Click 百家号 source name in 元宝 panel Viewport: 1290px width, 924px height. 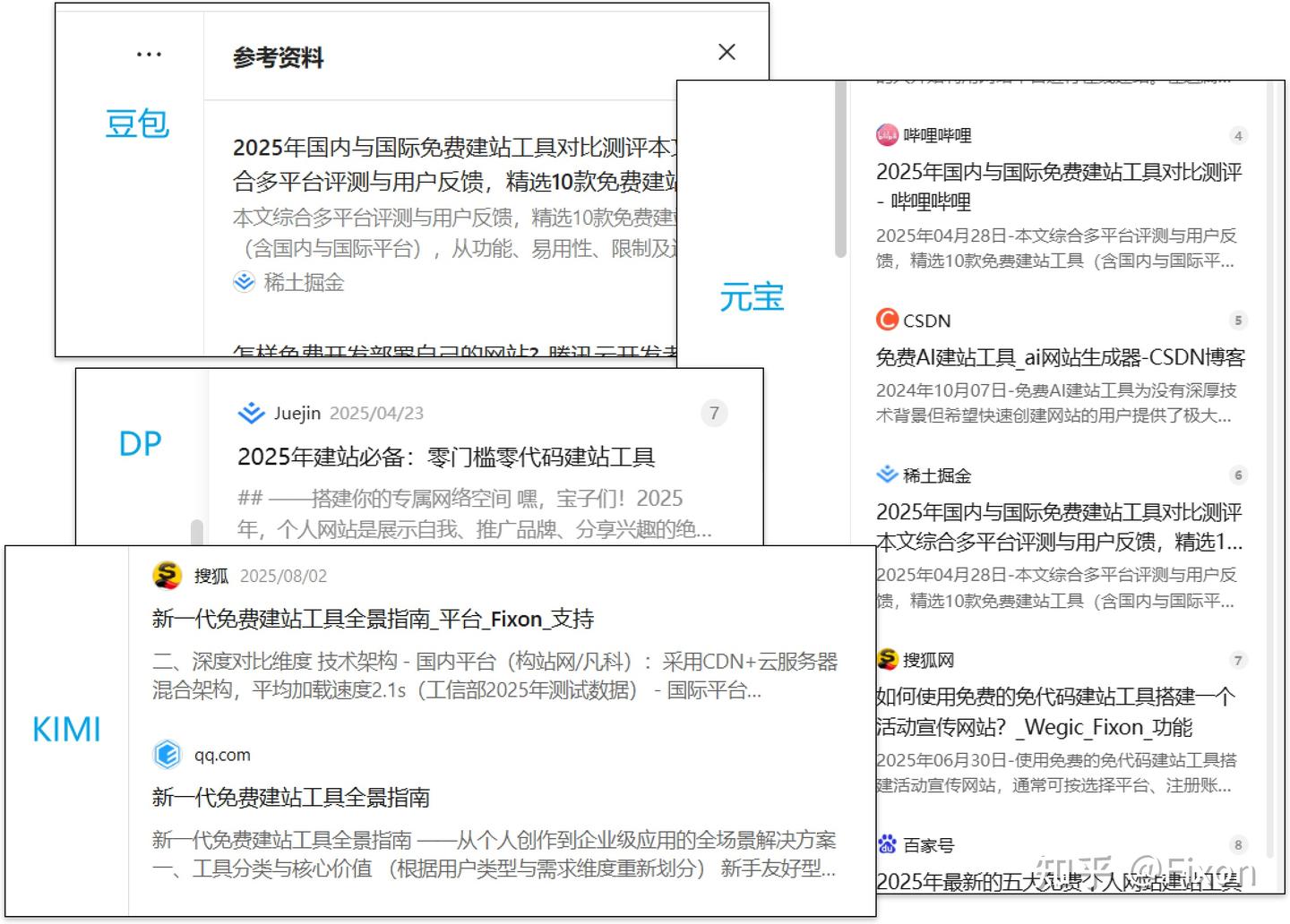click(928, 845)
